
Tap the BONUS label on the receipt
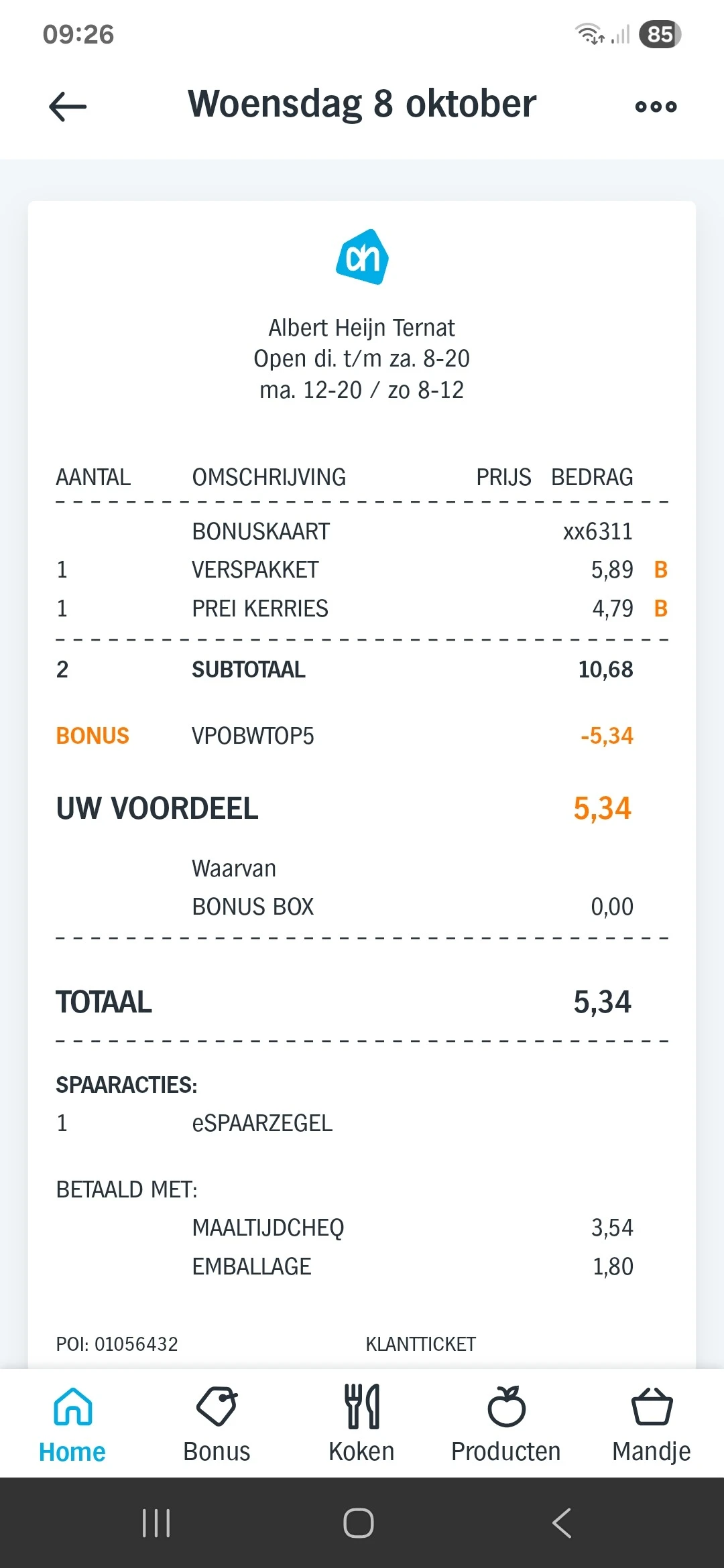pos(92,736)
